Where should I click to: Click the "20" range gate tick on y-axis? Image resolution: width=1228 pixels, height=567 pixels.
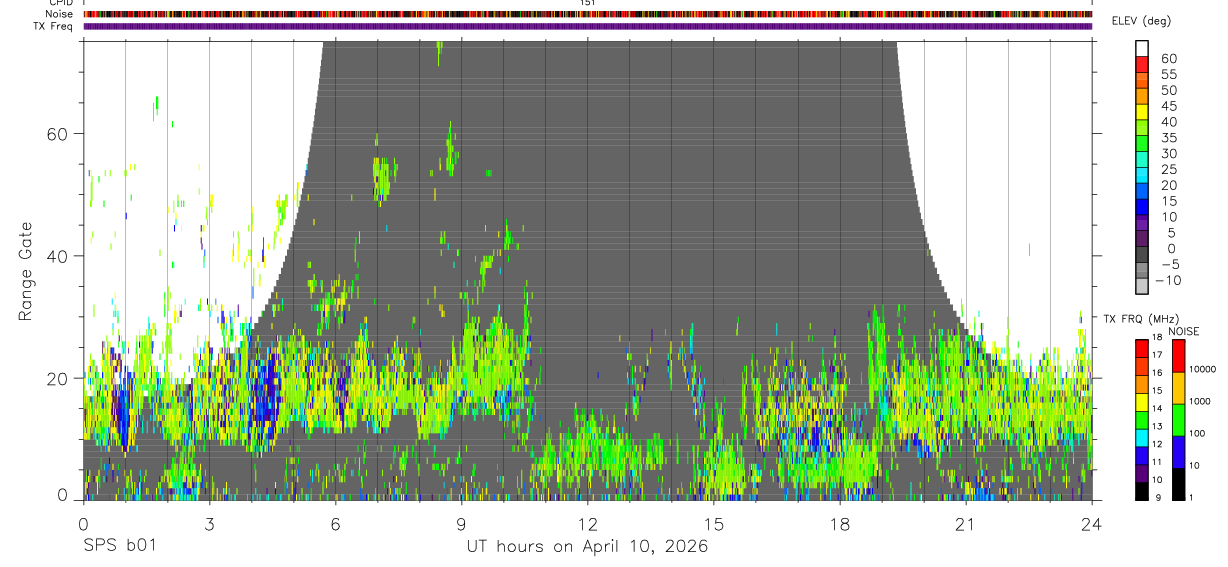tap(58, 378)
